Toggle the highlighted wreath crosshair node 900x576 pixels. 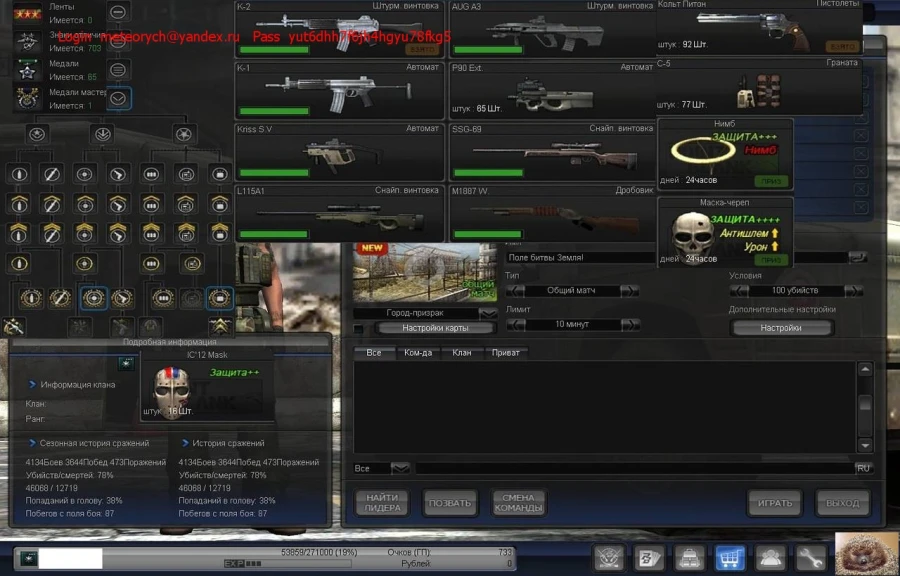[x=94, y=298]
